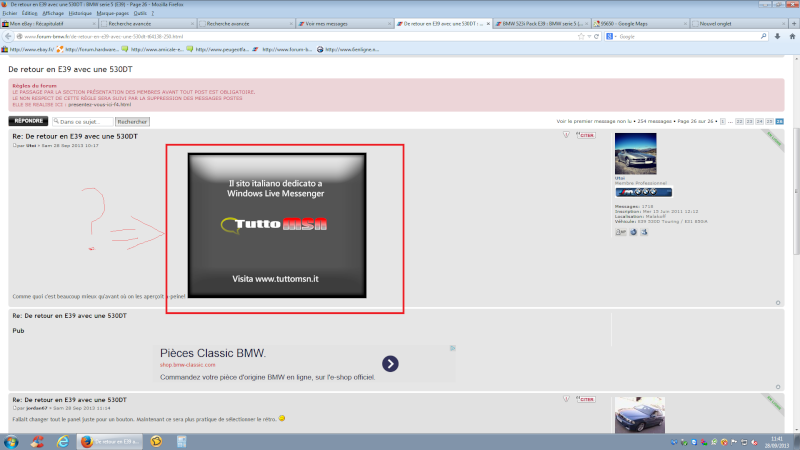Switch to 'Nouvel onglet' tab

739,23
